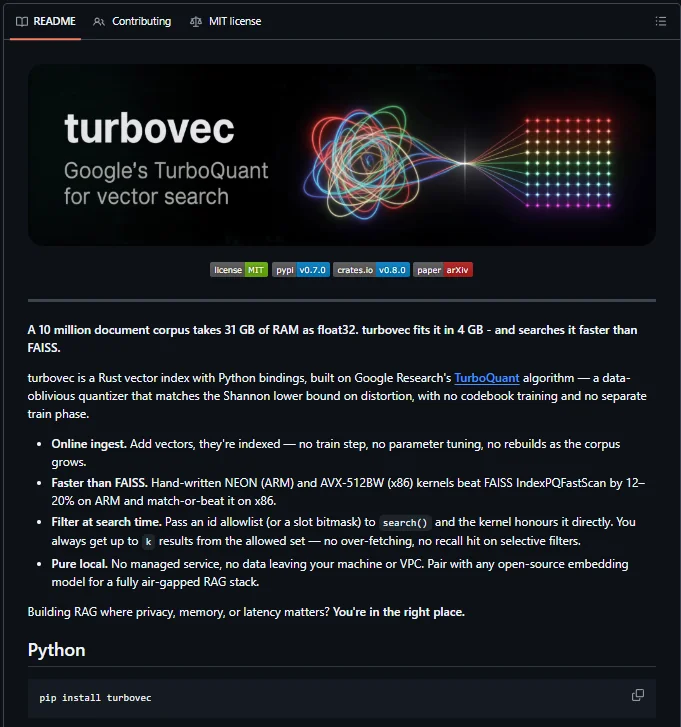Click the scales icon beside MIT license
681x727 pixels.
coord(196,21)
